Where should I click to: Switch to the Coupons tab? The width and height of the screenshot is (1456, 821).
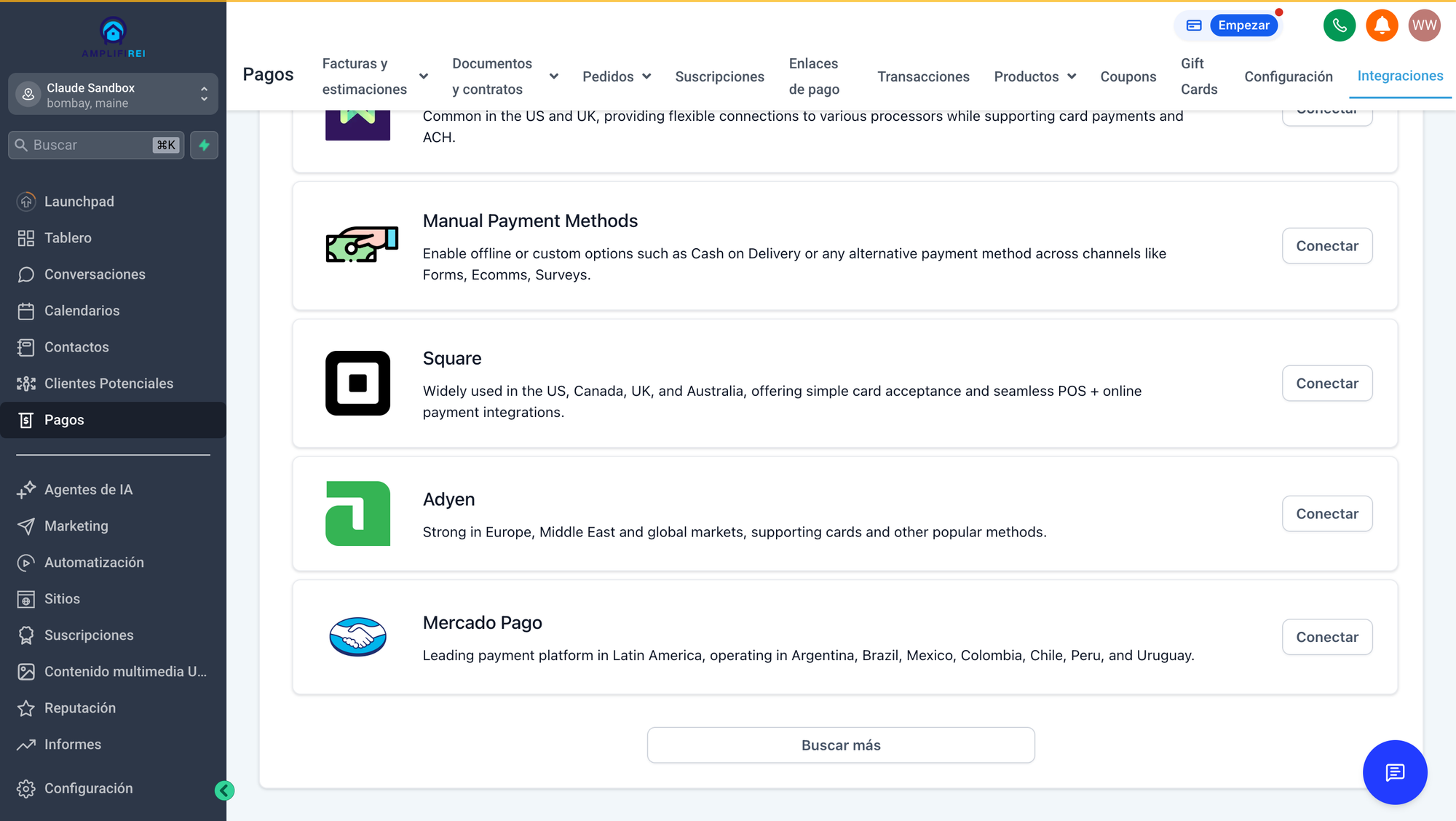(x=1128, y=76)
